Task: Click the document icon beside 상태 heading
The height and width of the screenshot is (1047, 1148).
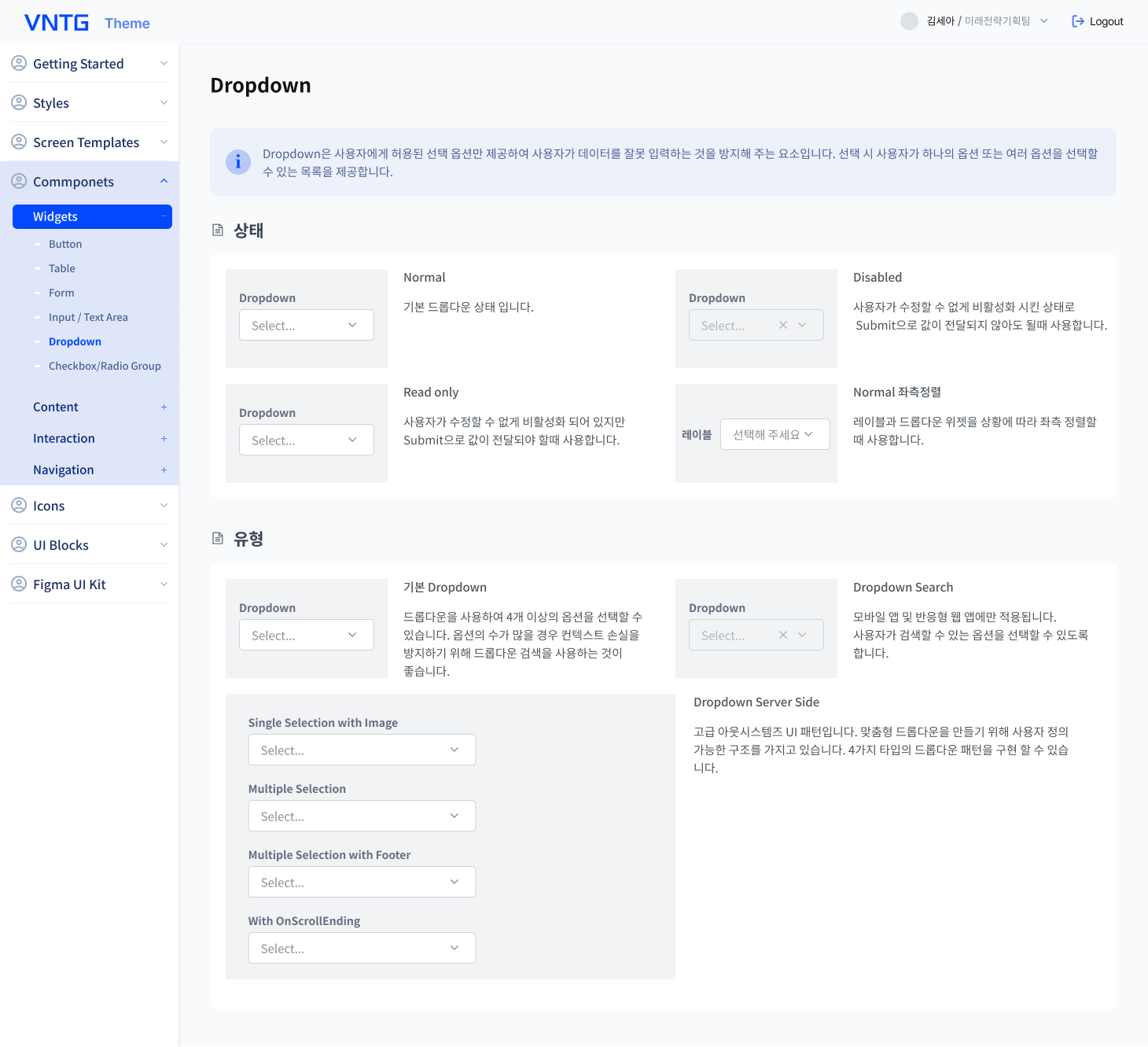Action: tap(218, 230)
